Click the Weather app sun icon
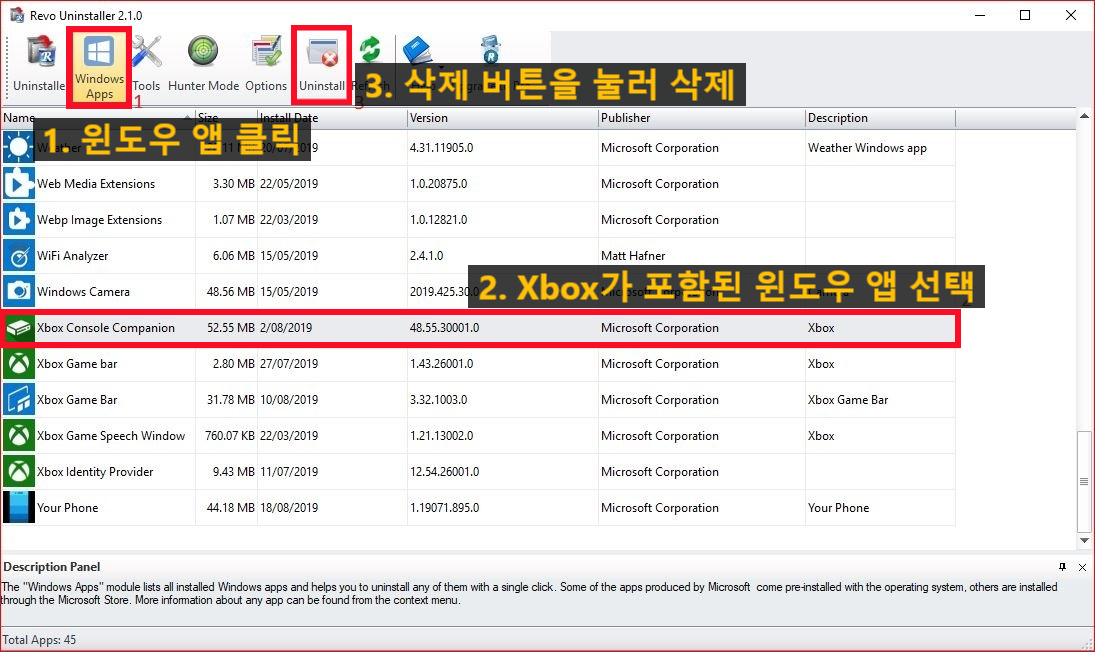 click(18, 147)
